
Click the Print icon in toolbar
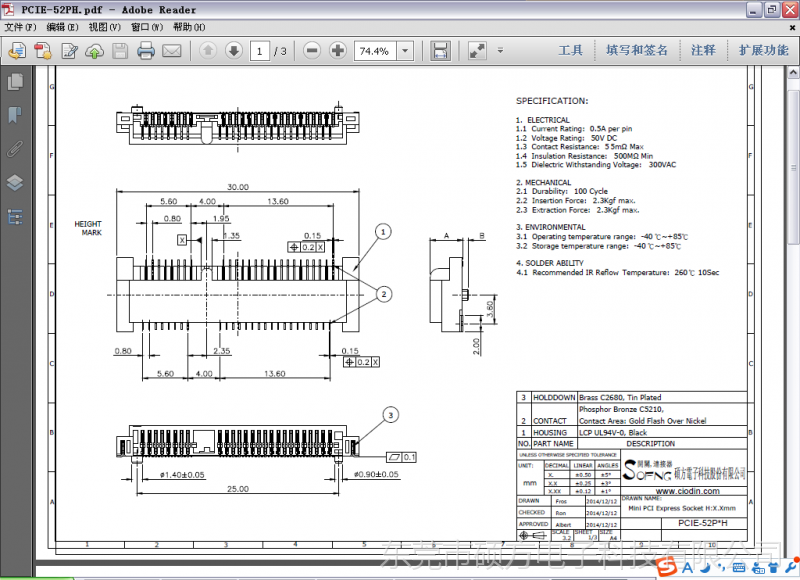pos(146,51)
